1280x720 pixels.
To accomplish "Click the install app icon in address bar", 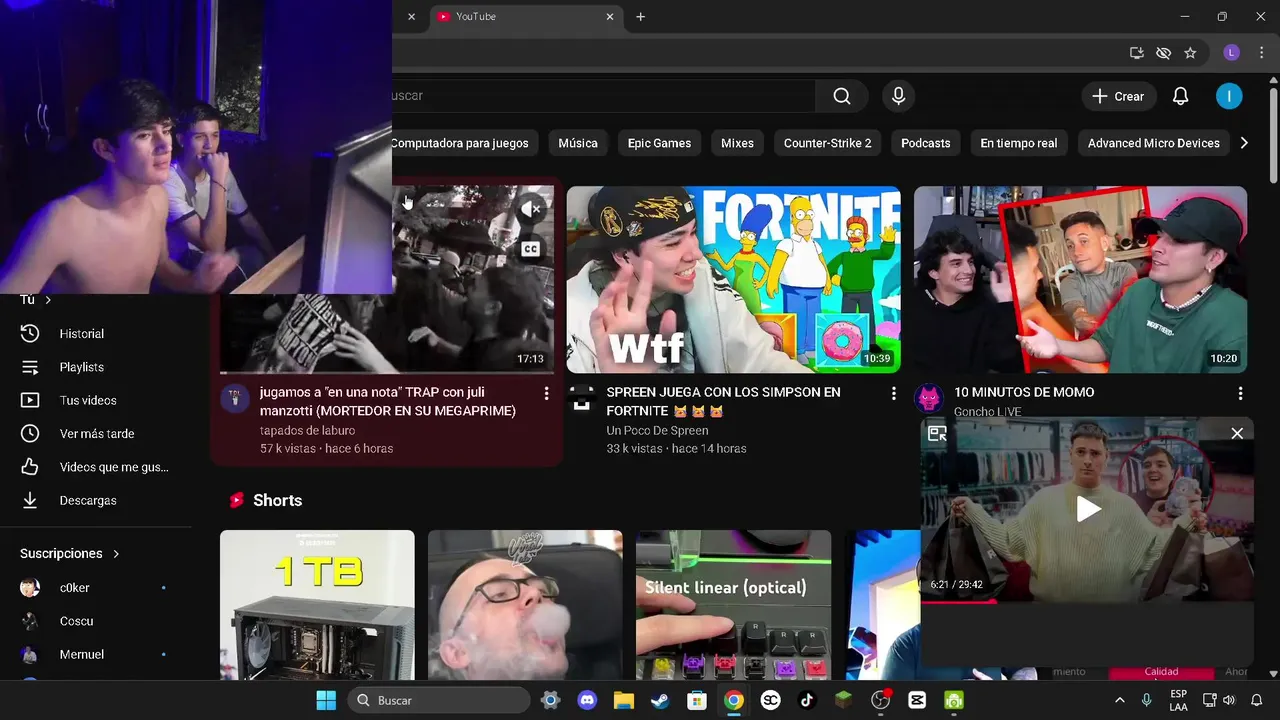I will 1137,53.
